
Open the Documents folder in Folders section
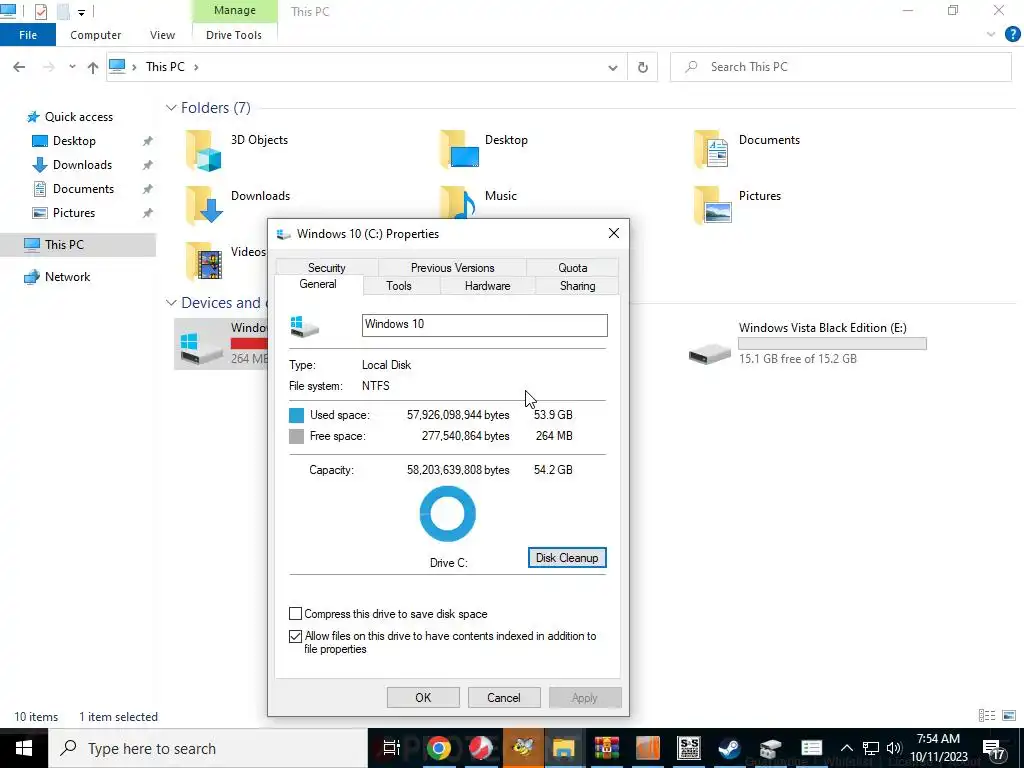click(x=712, y=148)
